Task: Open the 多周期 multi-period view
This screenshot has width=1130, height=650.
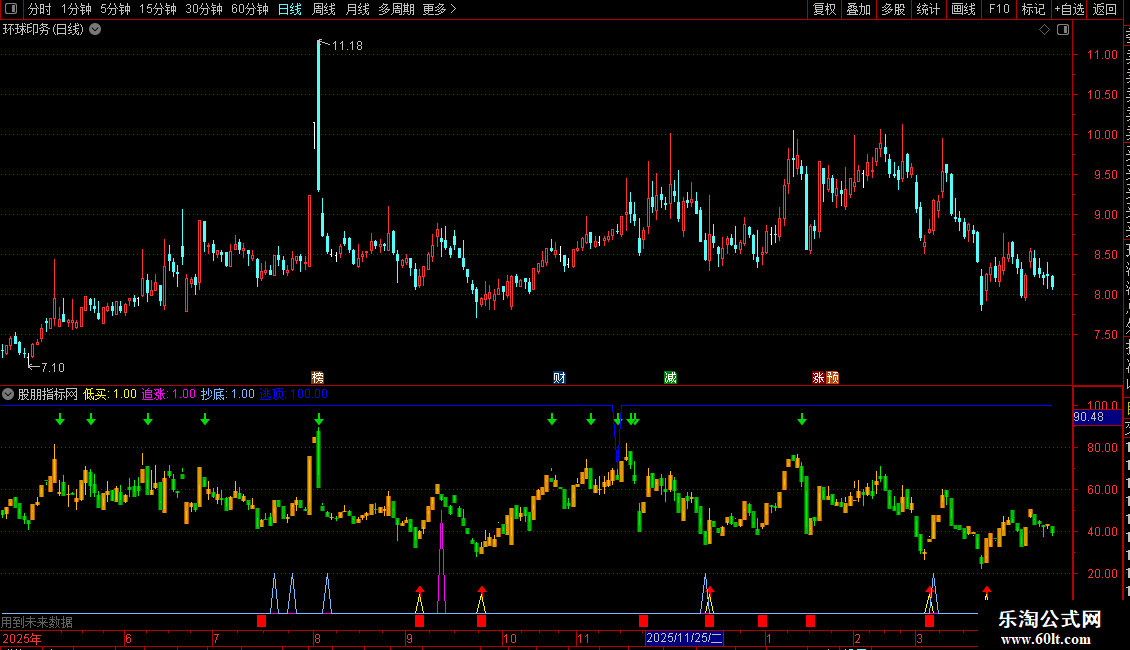Action: [x=396, y=9]
